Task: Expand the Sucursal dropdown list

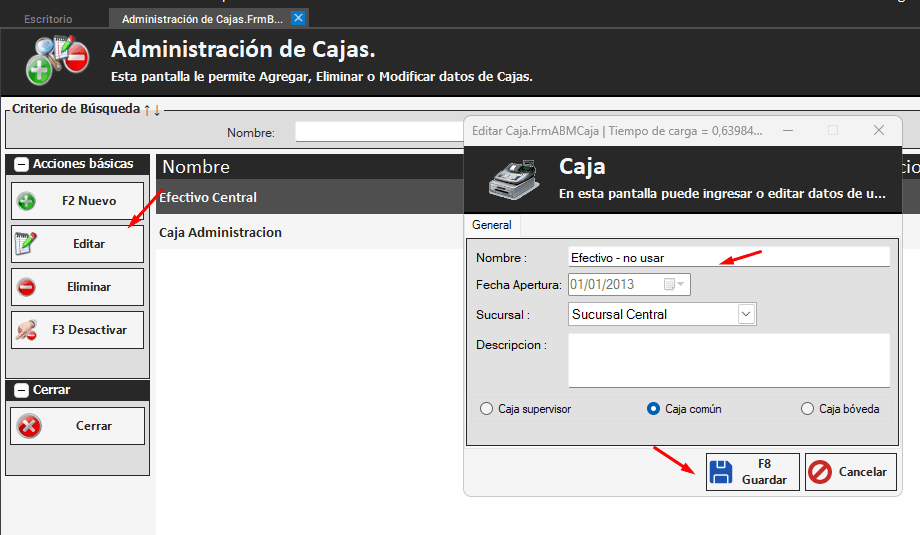Action: click(746, 314)
